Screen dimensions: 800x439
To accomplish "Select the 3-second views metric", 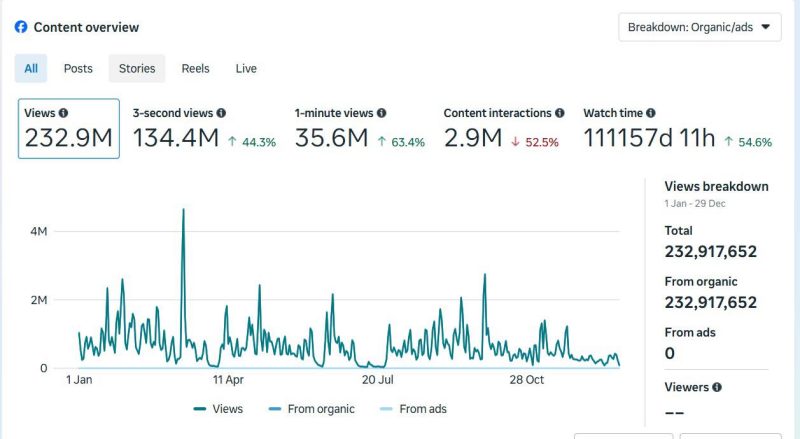I will (x=204, y=129).
